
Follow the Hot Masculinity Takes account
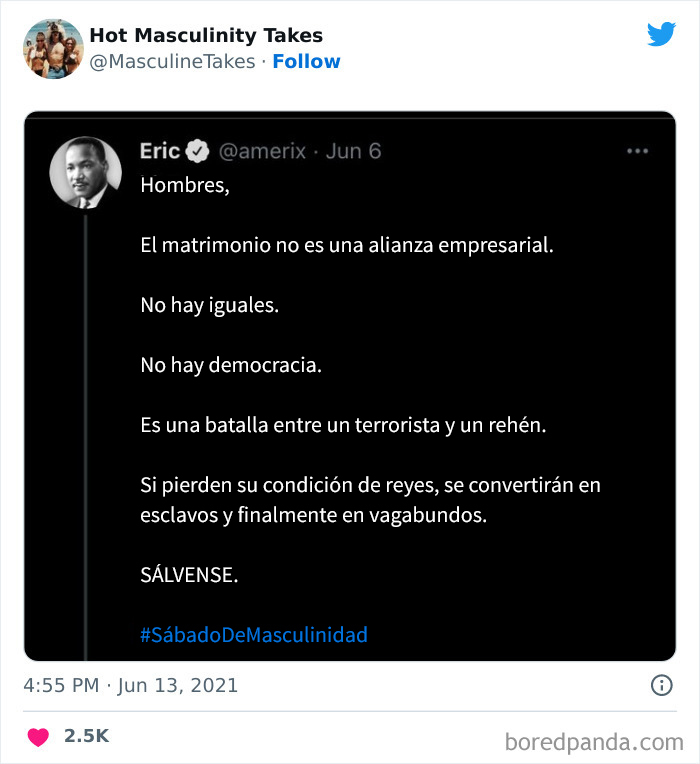point(306,61)
